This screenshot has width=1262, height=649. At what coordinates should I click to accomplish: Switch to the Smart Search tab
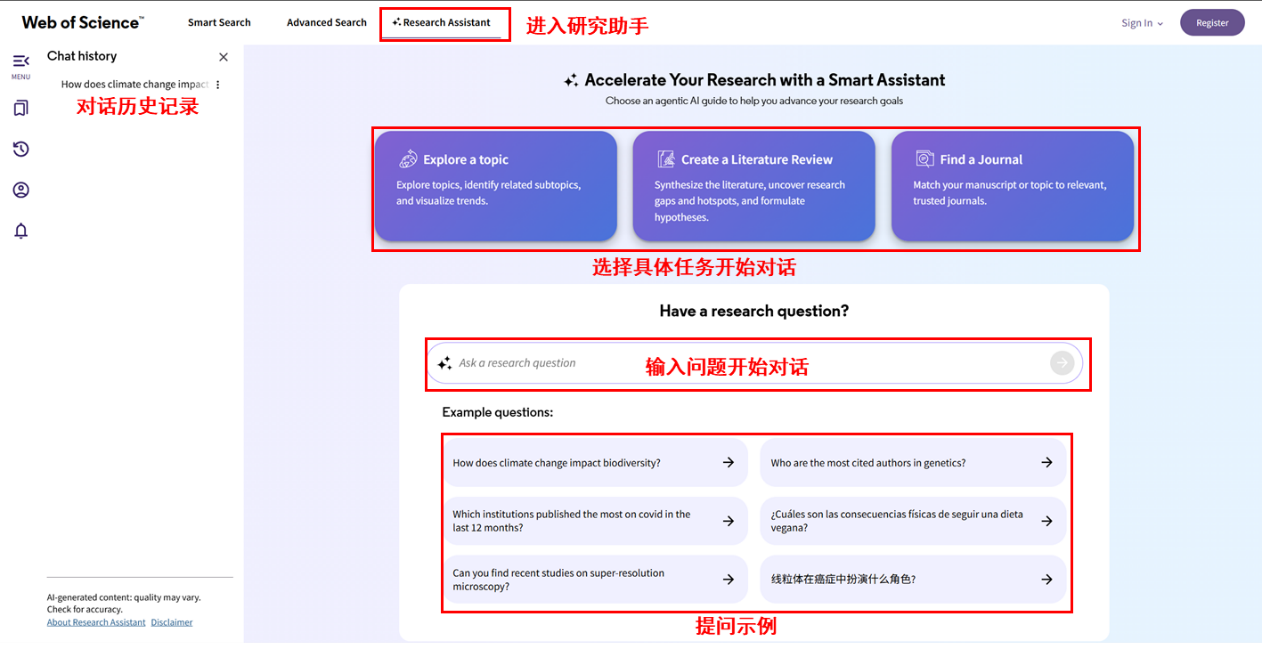tap(219, 22)
